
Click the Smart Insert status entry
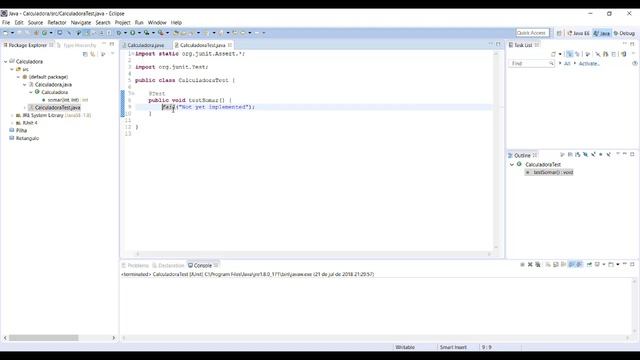pyautogui.click(x=453, y=347)
